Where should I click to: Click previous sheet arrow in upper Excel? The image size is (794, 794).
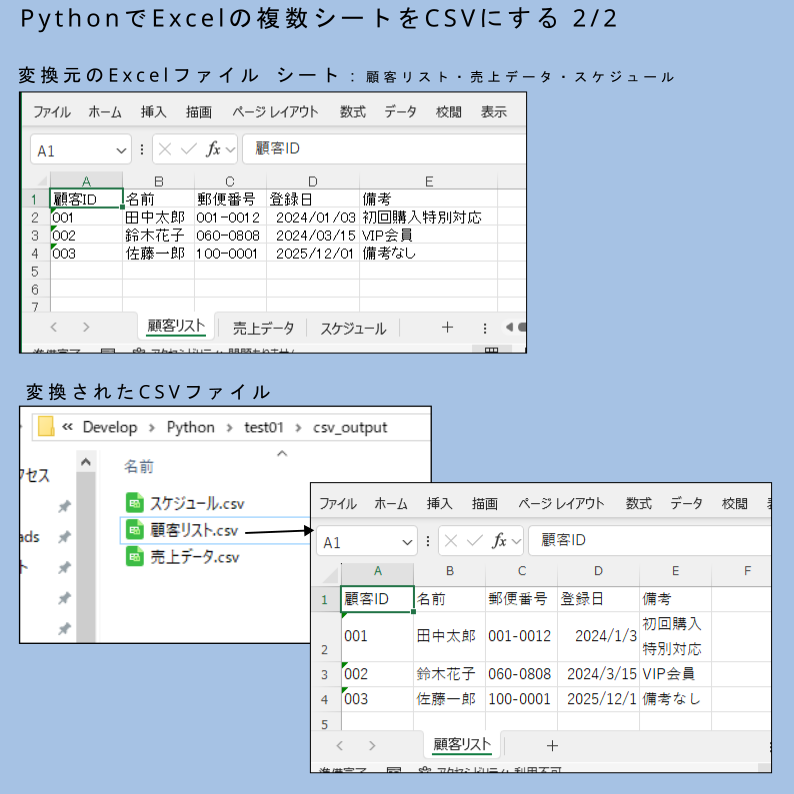pos(54,328)
